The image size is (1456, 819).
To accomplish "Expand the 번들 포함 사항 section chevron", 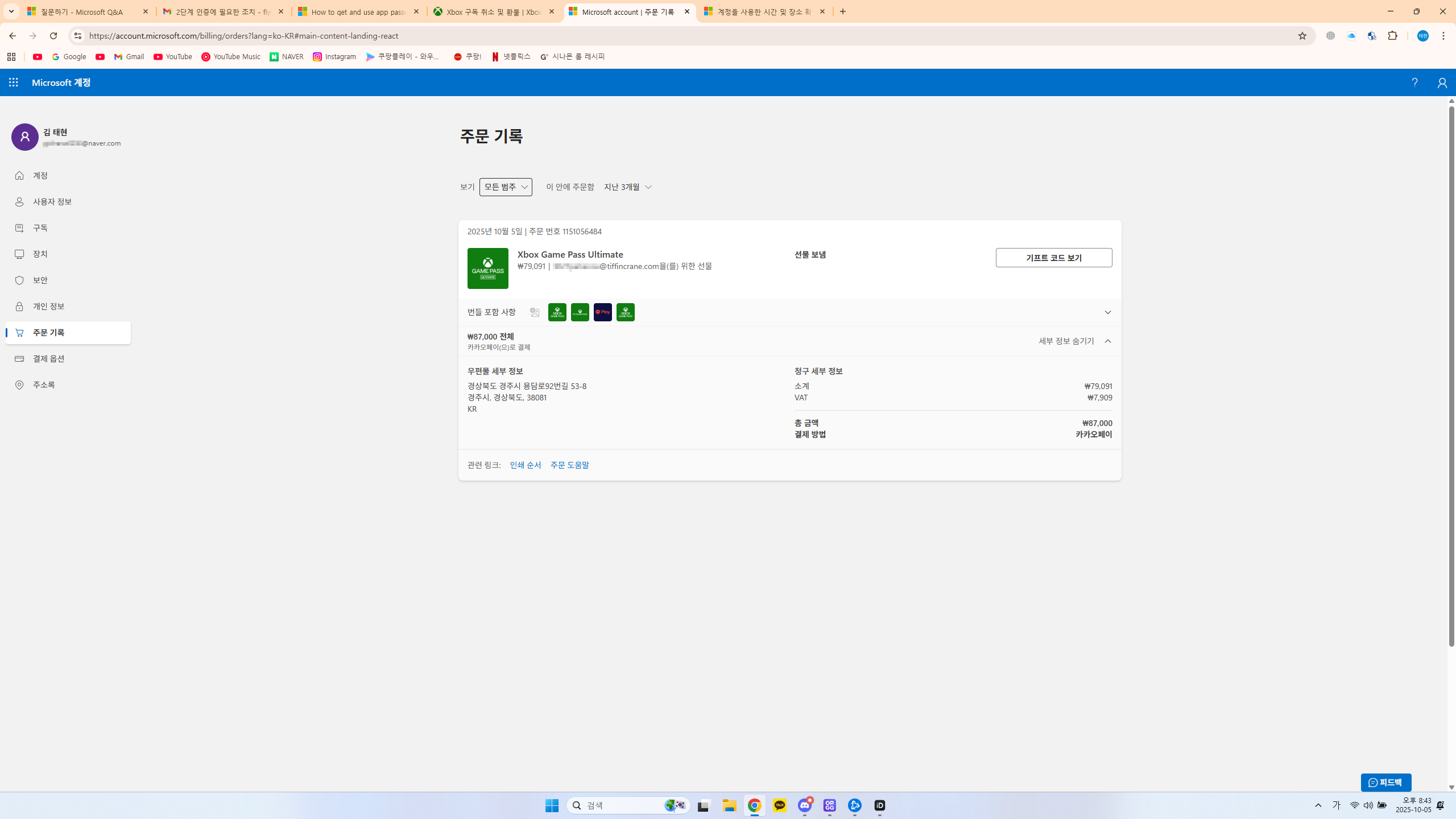I will pos(1107,312).
